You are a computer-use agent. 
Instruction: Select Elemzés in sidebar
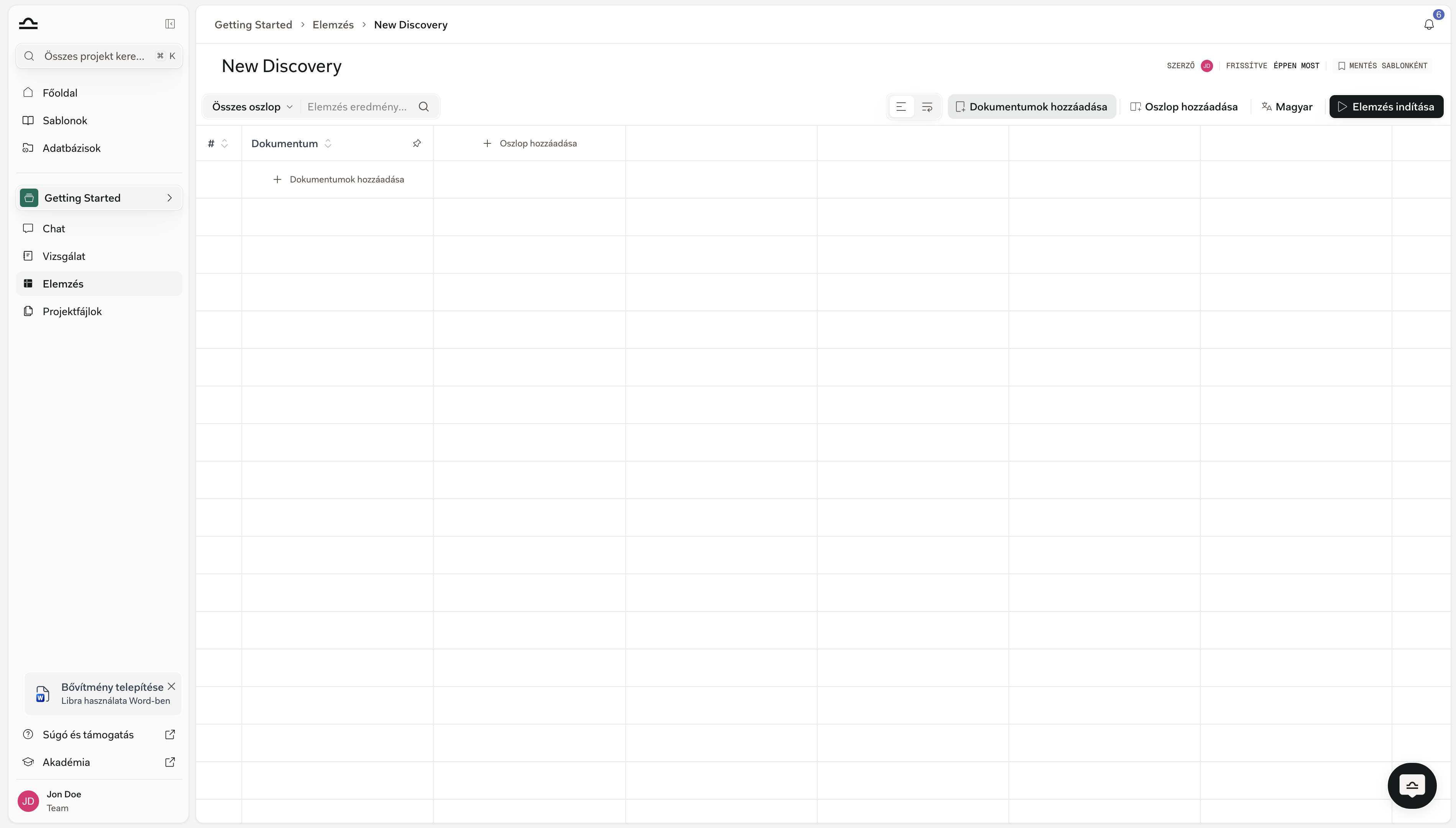point(99,284)
